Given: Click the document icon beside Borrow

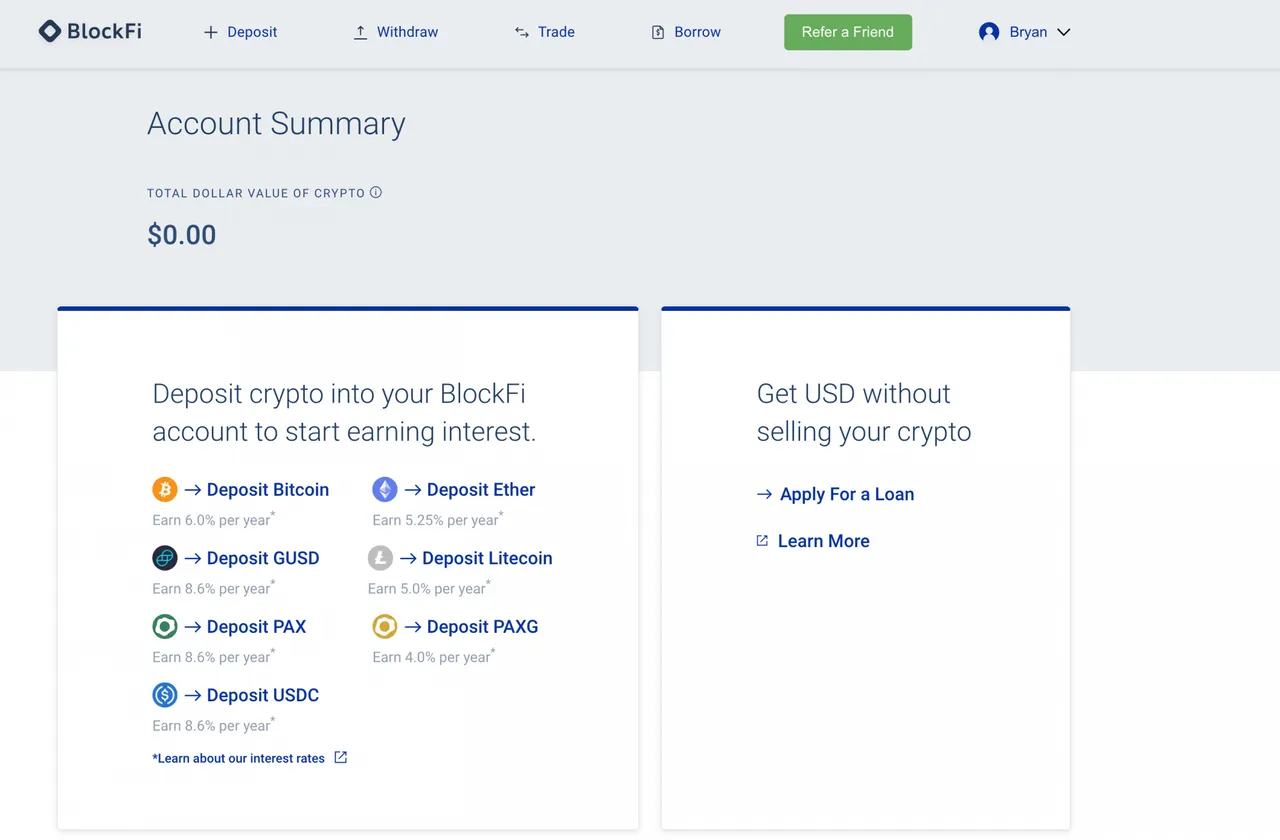Looking at the screenshot, I should pos(658,32).
